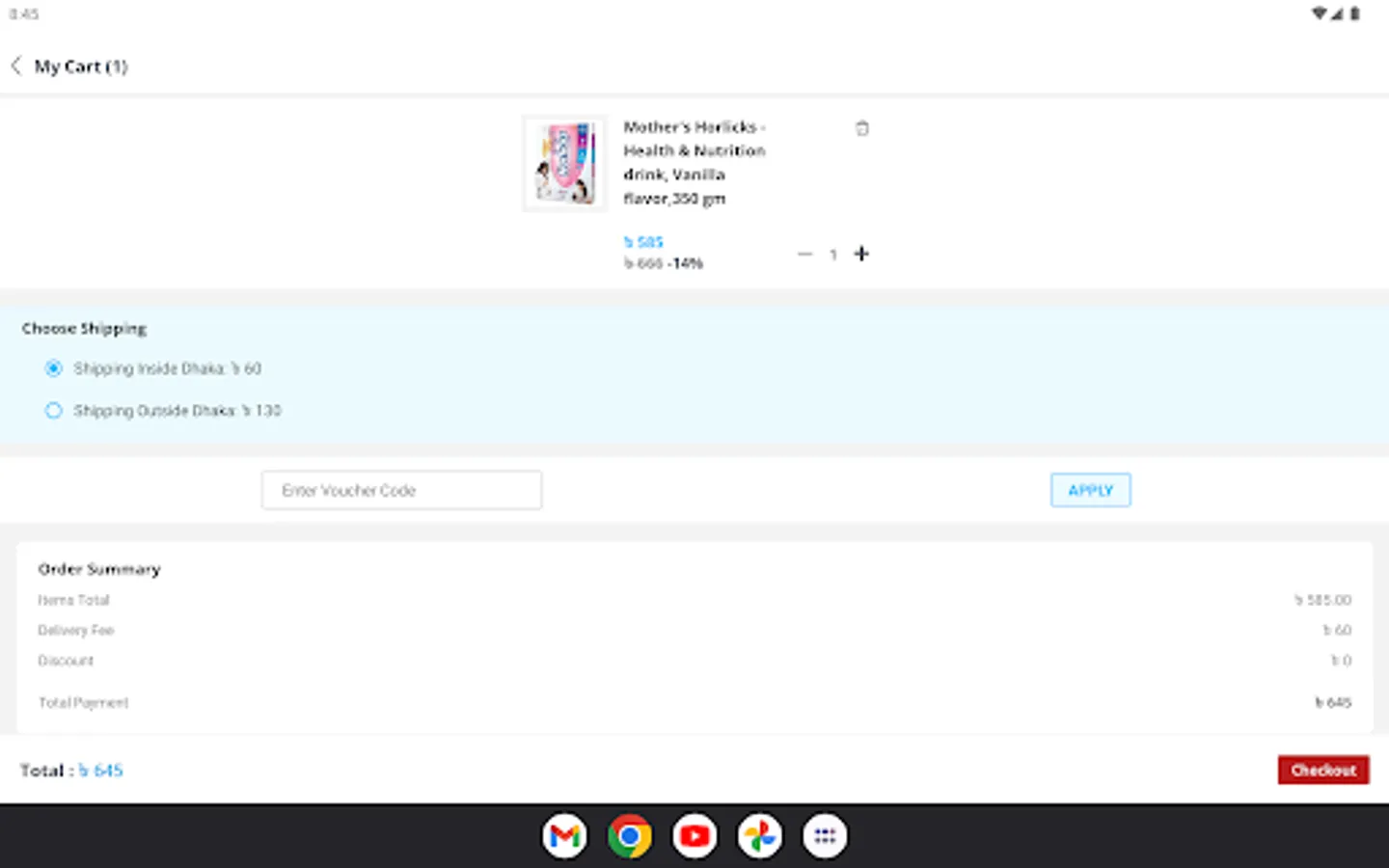Select the Mother's Horlicks product title text
The image size is (1389, 868).
694,162
